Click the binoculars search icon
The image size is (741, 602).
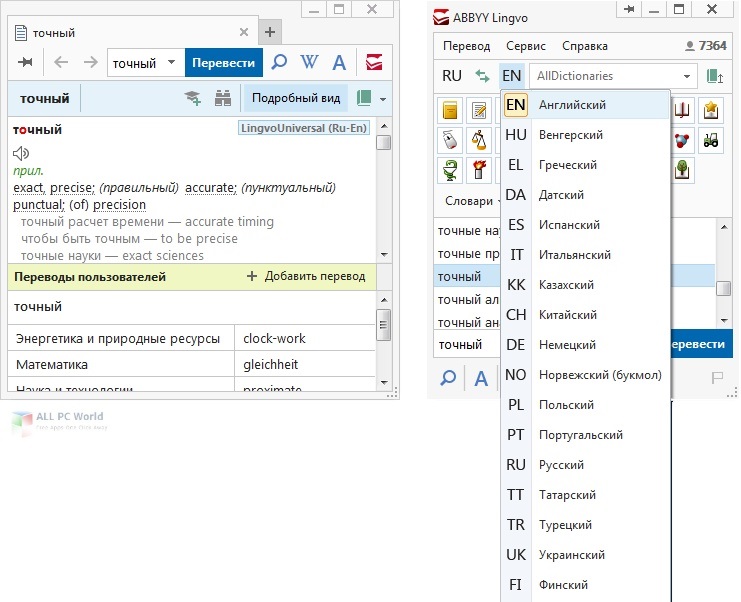[223, 98]
